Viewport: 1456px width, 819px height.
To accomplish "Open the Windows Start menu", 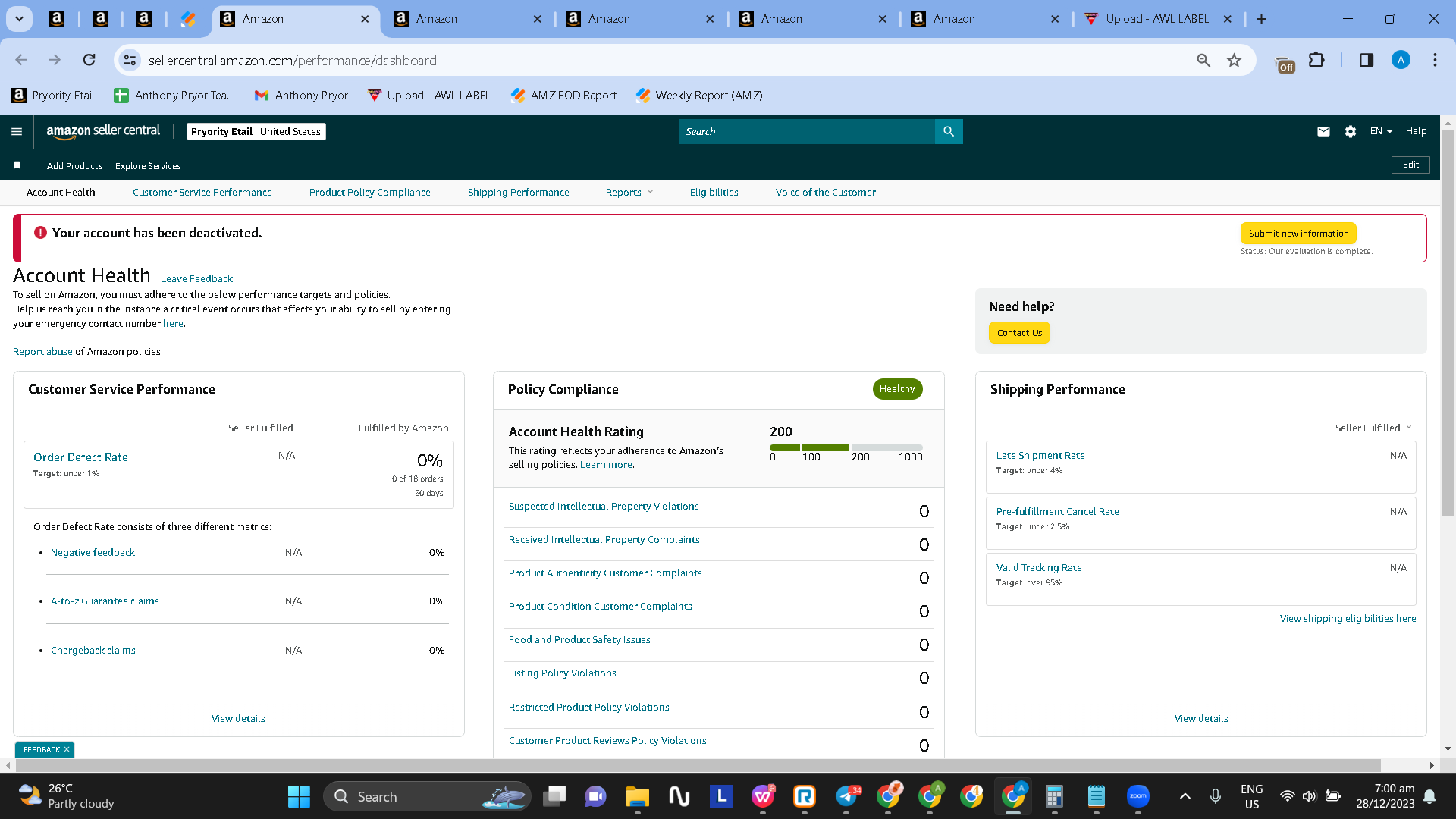I will [x=299, y=796].
